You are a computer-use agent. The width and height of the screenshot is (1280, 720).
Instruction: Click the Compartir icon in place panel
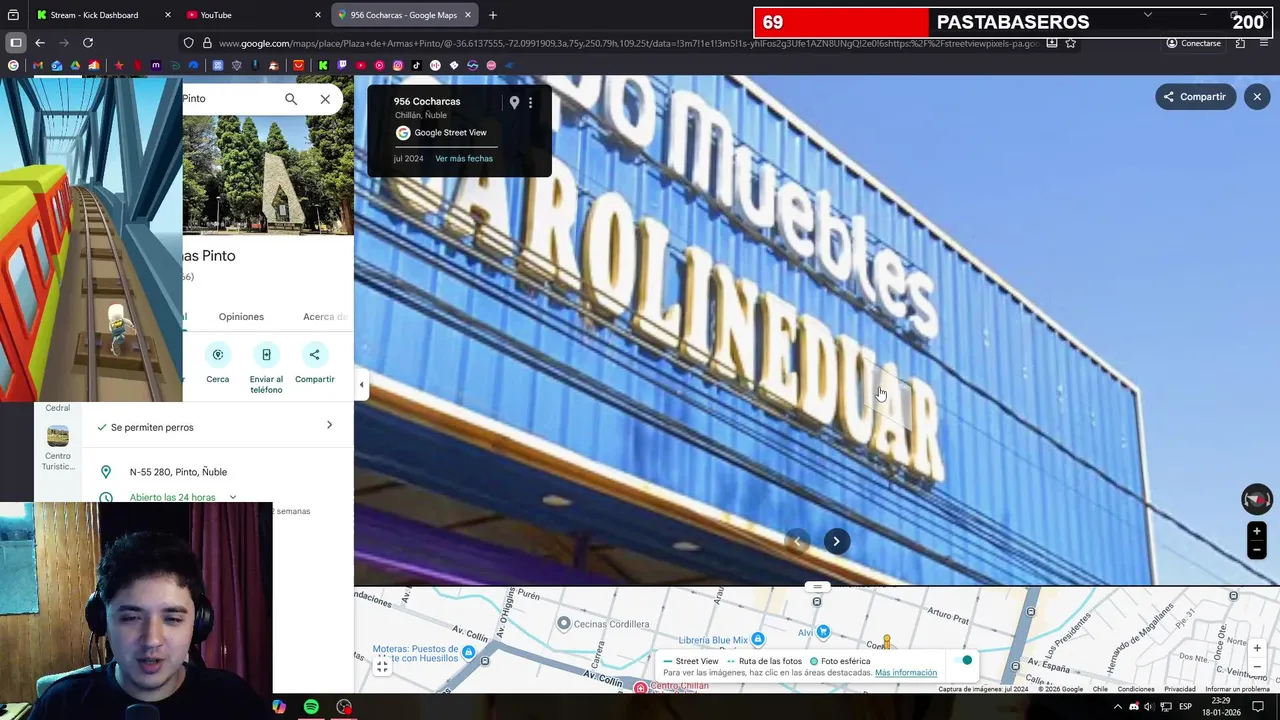click(314, 355)
